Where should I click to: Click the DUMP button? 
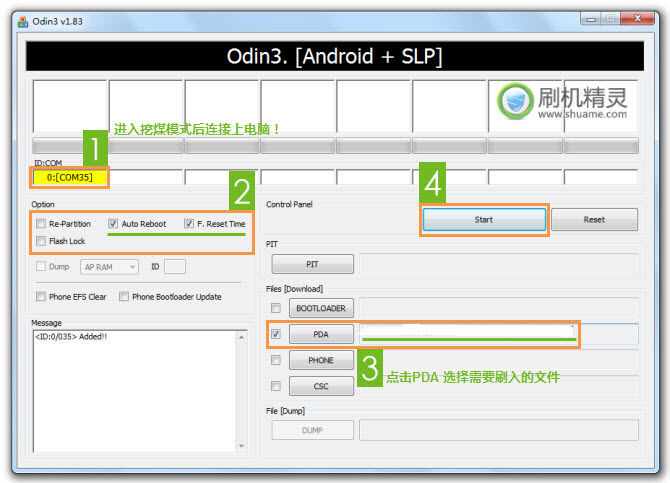click(312, 430)
